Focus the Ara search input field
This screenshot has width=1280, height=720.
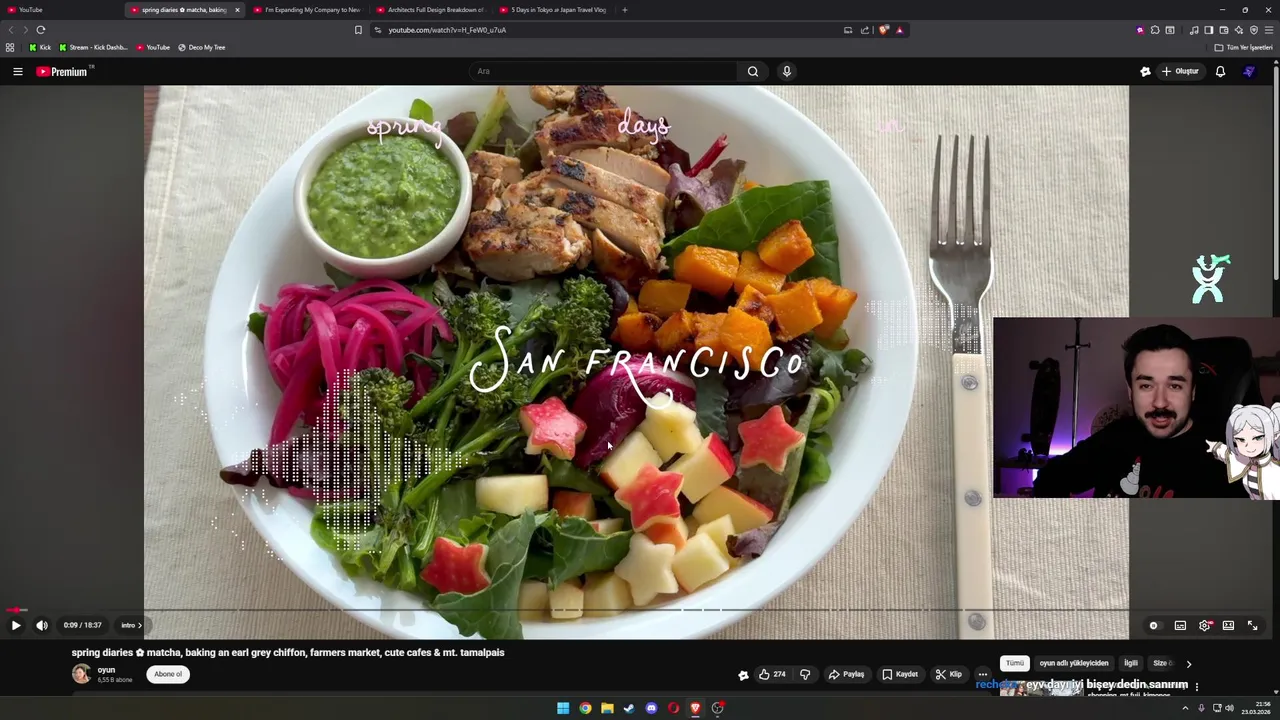click(x=604, y=71)
